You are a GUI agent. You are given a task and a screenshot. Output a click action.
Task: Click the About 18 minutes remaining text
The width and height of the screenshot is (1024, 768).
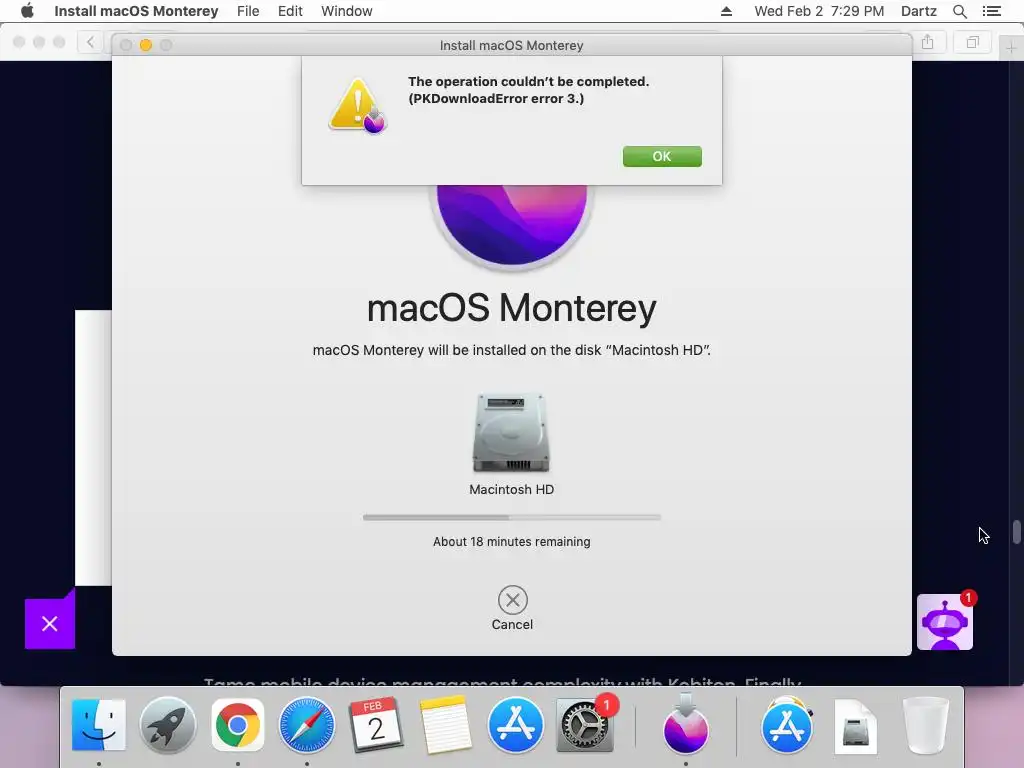[x=511, y=541]
